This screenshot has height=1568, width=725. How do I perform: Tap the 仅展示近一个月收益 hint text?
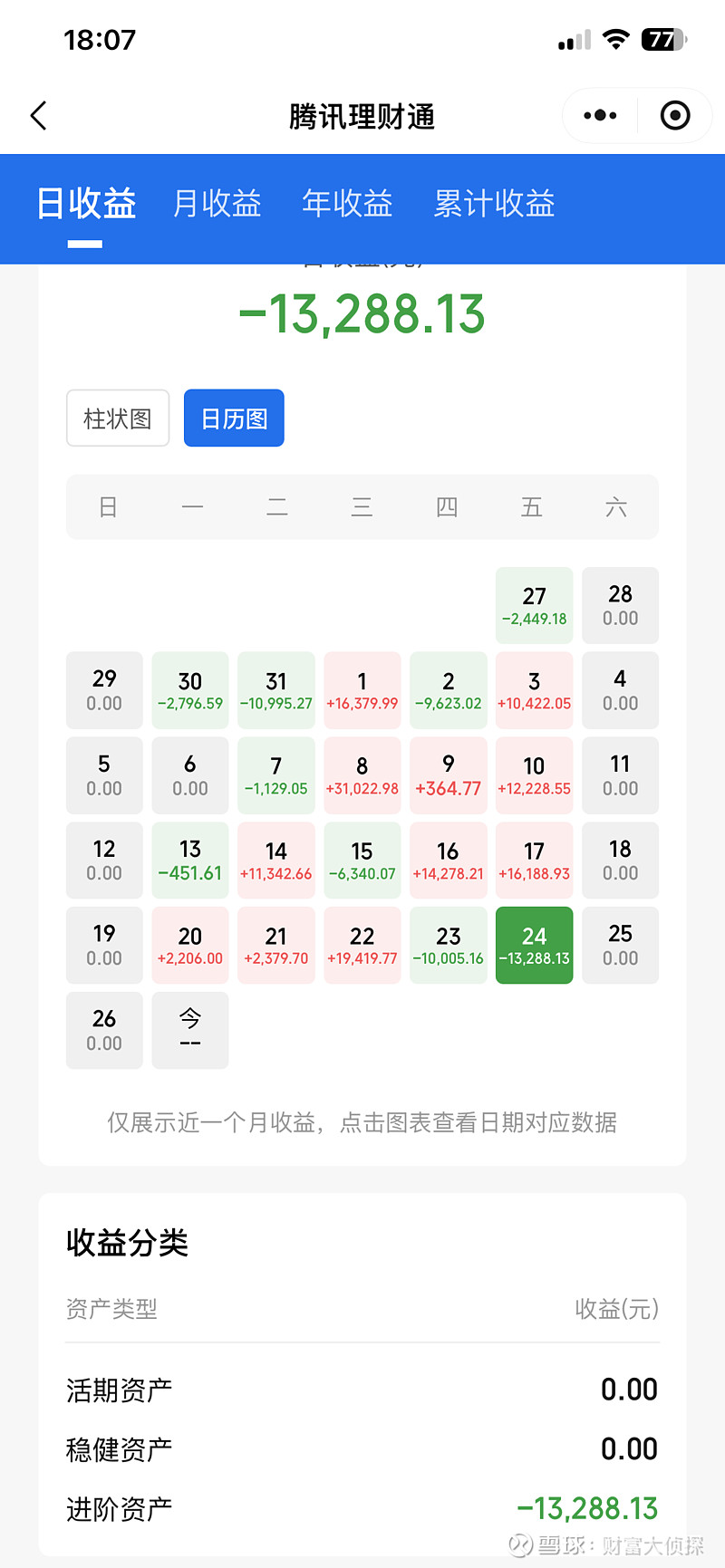(x=362, y=1122)
